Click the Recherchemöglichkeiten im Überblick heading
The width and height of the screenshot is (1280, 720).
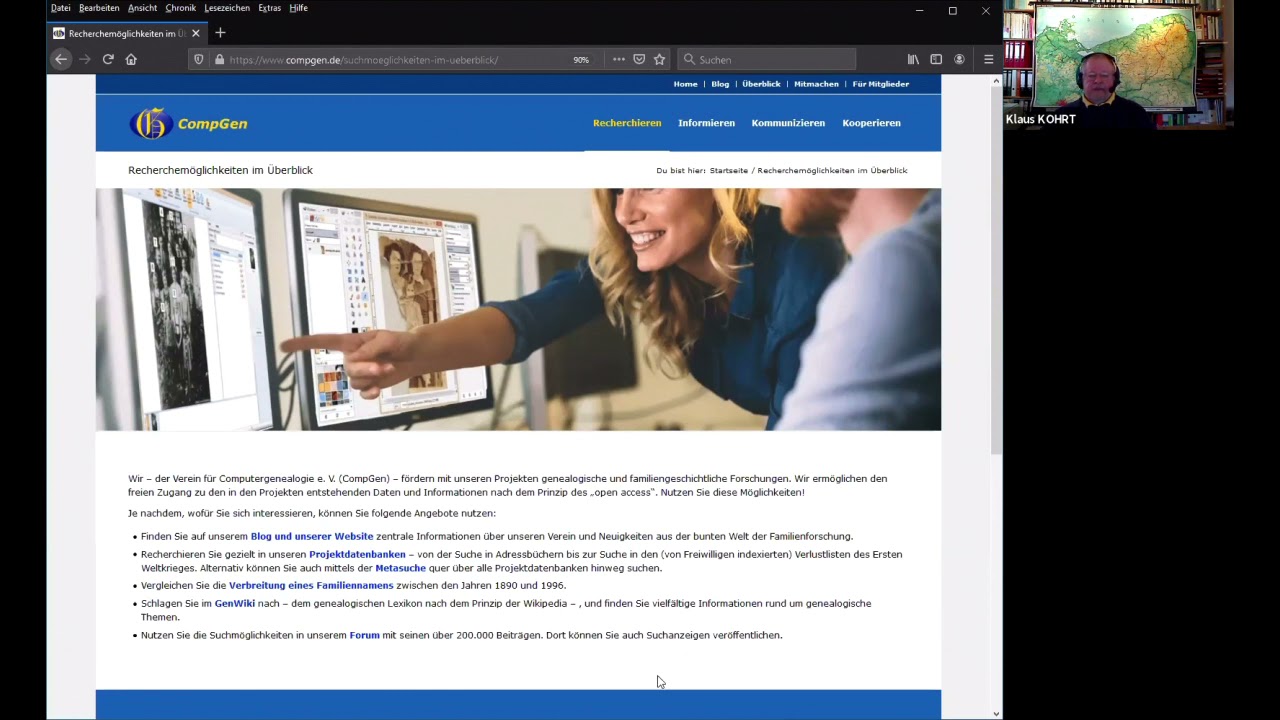[220, 171]
